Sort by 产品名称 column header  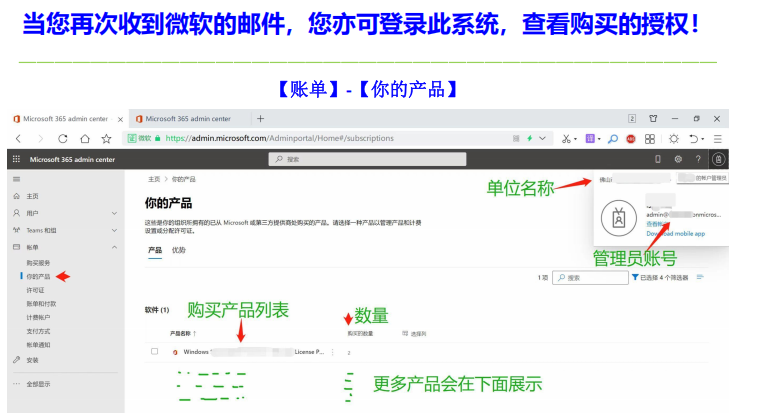click(183, 333)
